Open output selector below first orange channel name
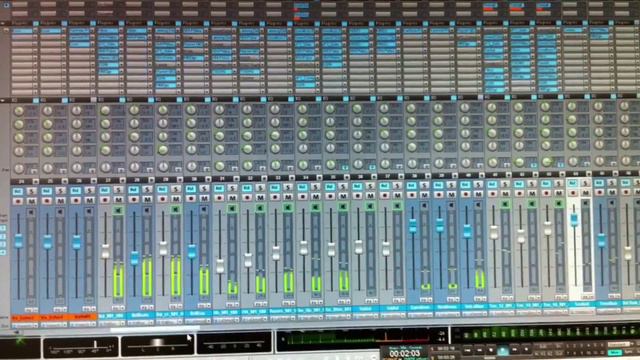The image size is (640, 360). pyautogui.click(x=25, y=325)
